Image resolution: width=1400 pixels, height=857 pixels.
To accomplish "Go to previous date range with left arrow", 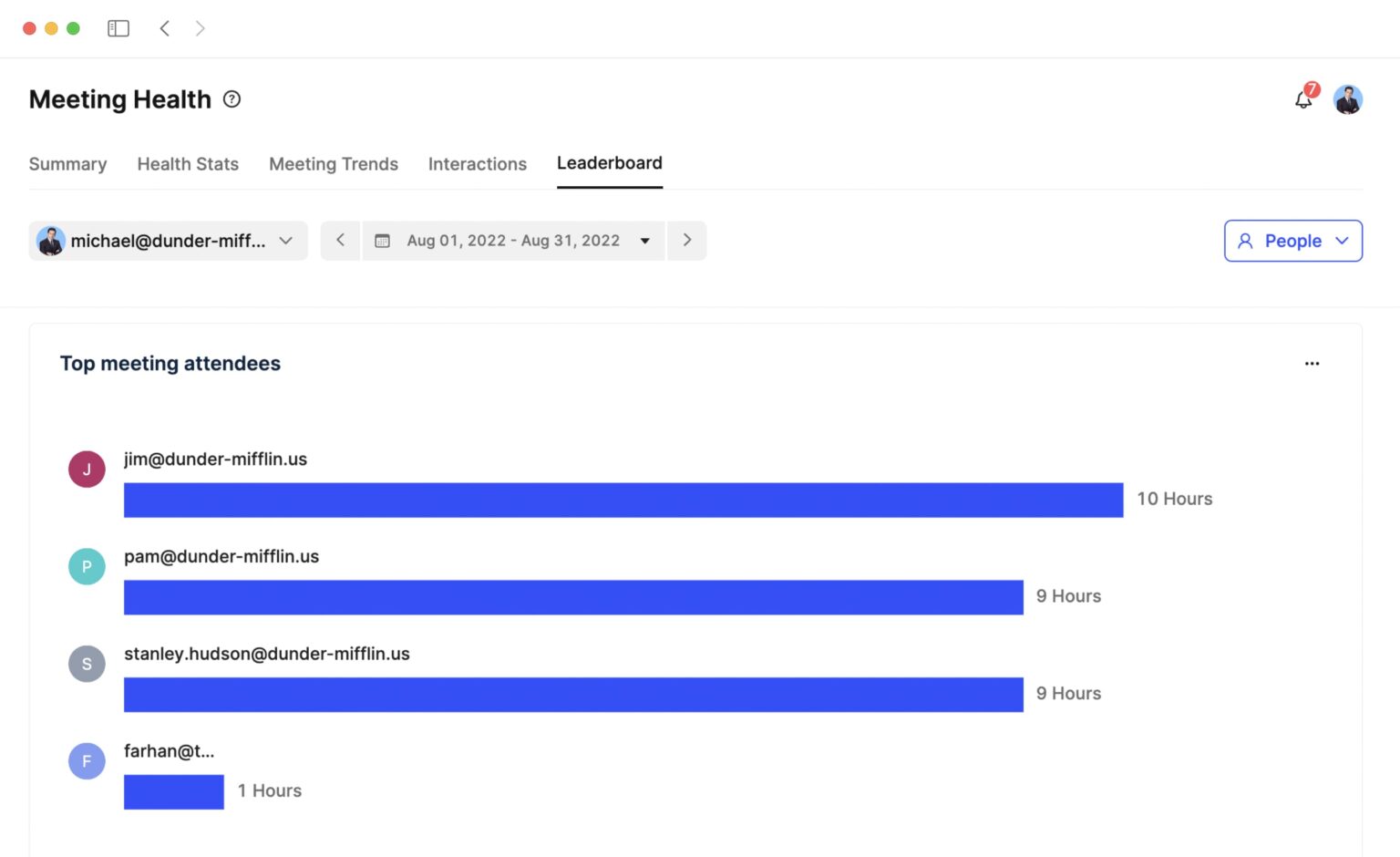I will [x=340, y=240].
